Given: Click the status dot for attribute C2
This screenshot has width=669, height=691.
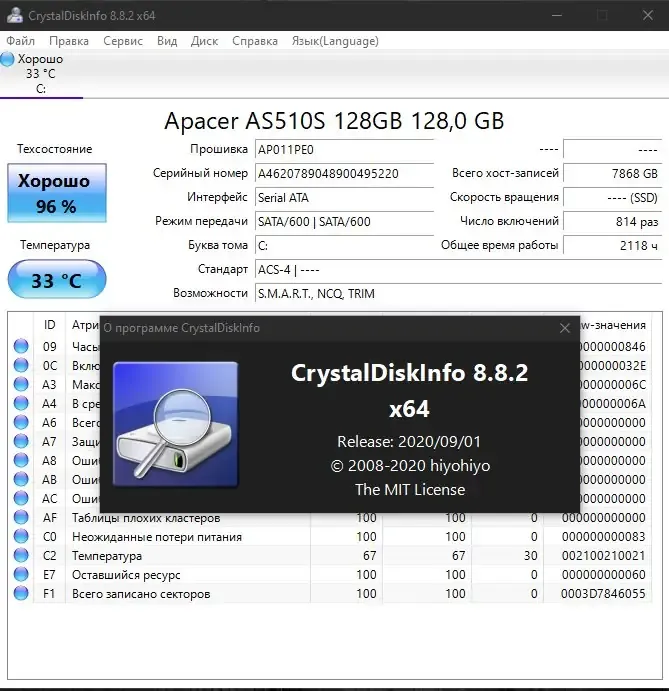Looking at the screenshot, I should pos(21,555).
